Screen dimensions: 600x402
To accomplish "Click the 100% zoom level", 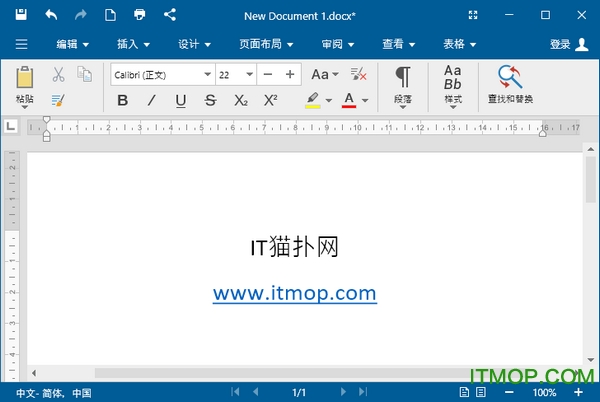I will click(544, 392).
